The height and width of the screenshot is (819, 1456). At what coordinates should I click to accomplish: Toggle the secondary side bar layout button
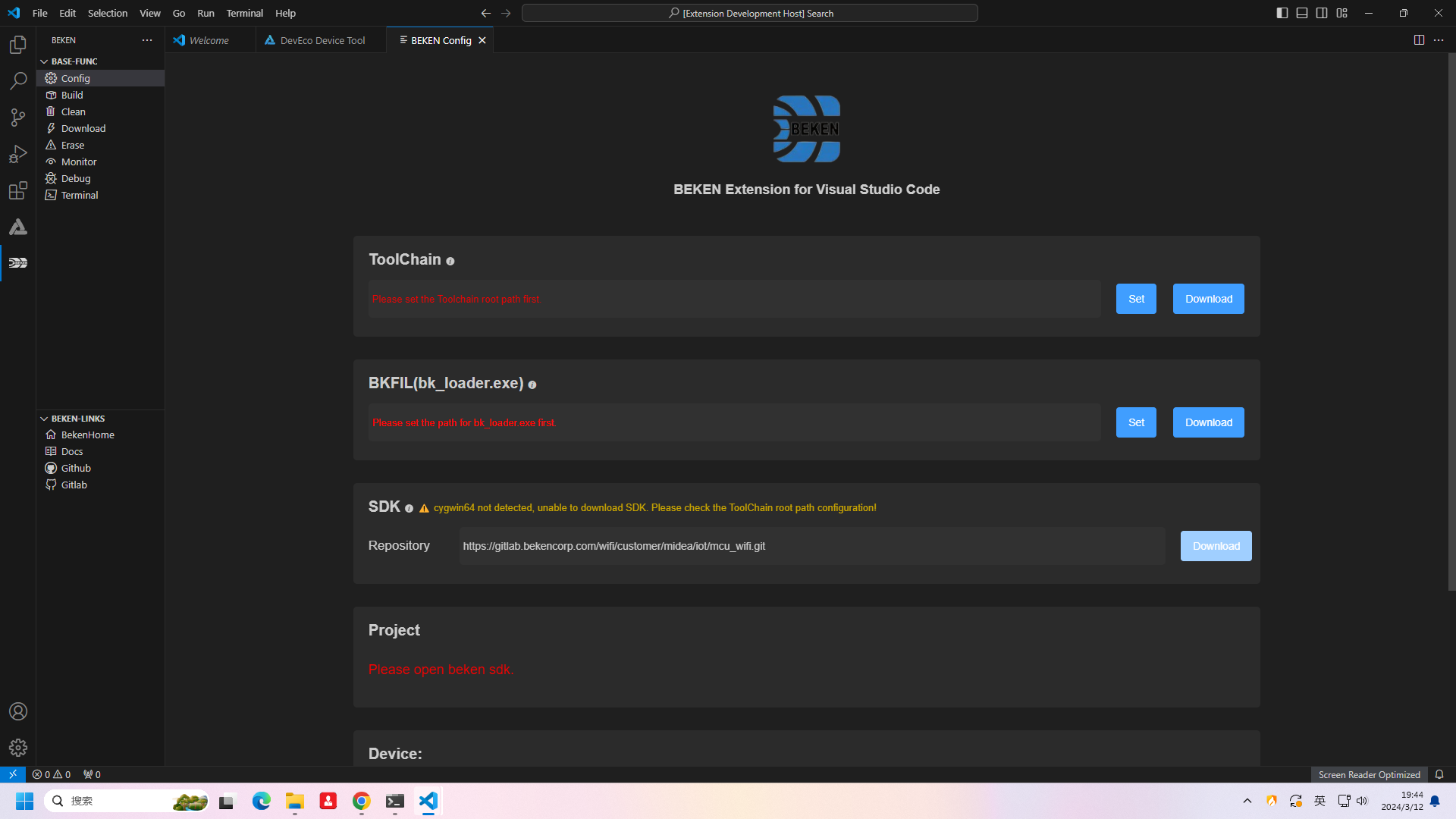(1322, 13)
